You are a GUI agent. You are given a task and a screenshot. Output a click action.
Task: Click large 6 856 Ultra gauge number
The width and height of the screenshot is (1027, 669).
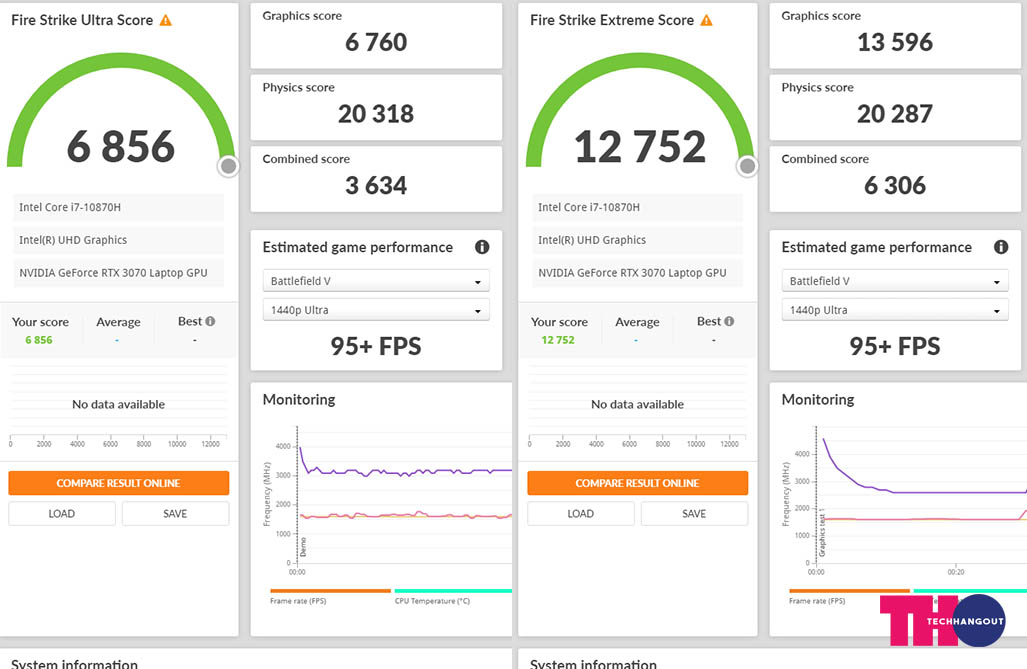pyautogui.click(x=121, y=146)
